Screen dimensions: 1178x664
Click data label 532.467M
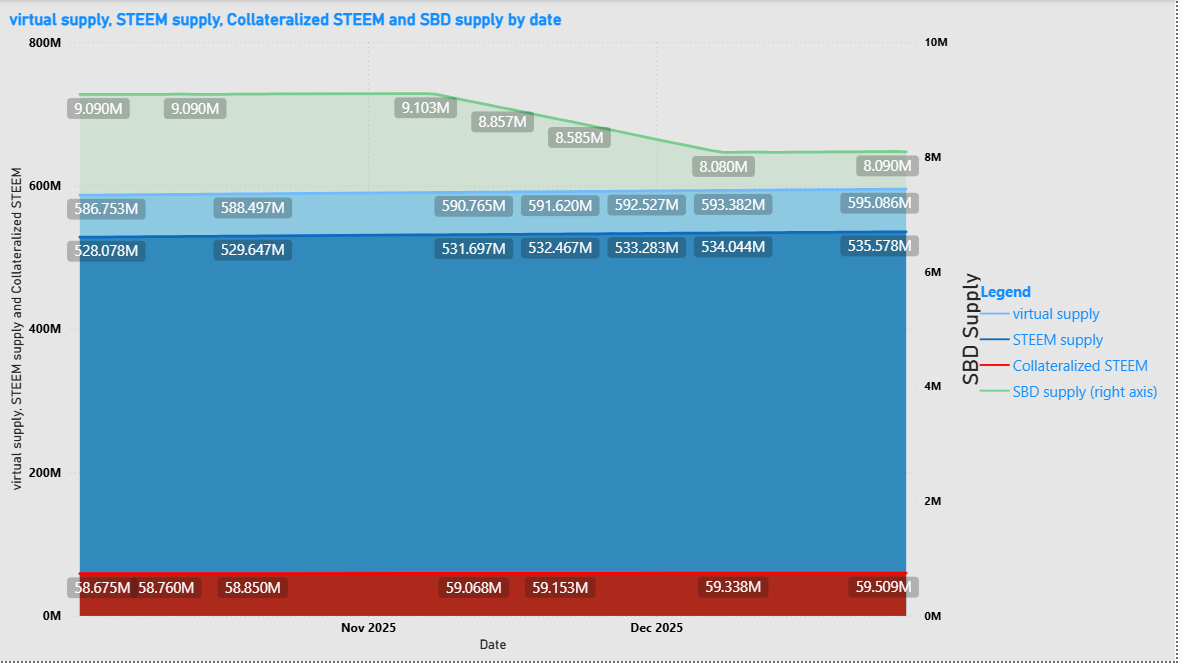tap(560, 248)
